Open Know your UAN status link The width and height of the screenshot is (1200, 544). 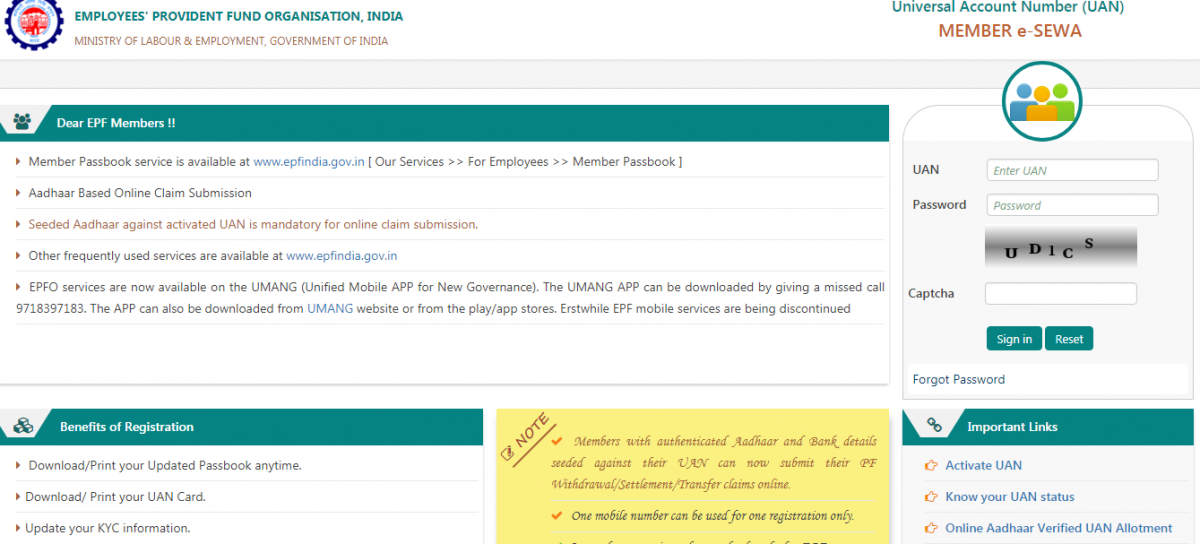[1010, 496]
